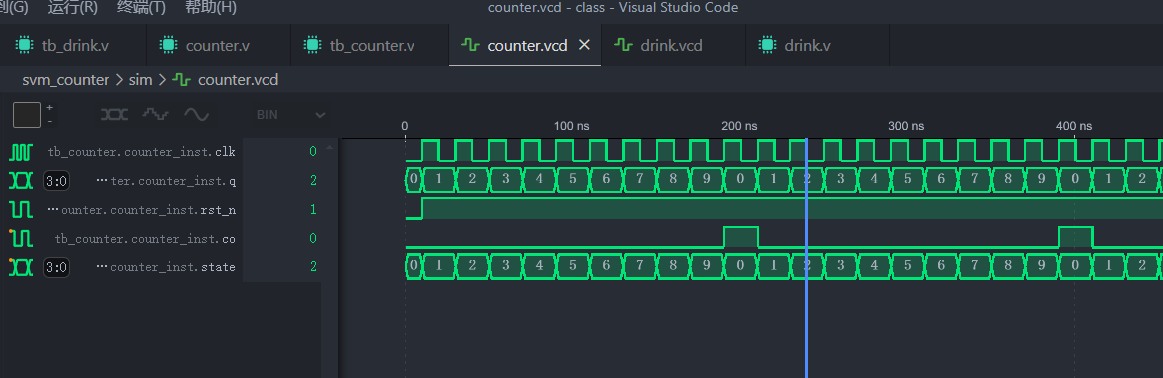The height and width of the screenshot is (378, 1163).
Task: Click the 200 ns timeline marker
Action: pyautogui.click(x=739, y=126)
